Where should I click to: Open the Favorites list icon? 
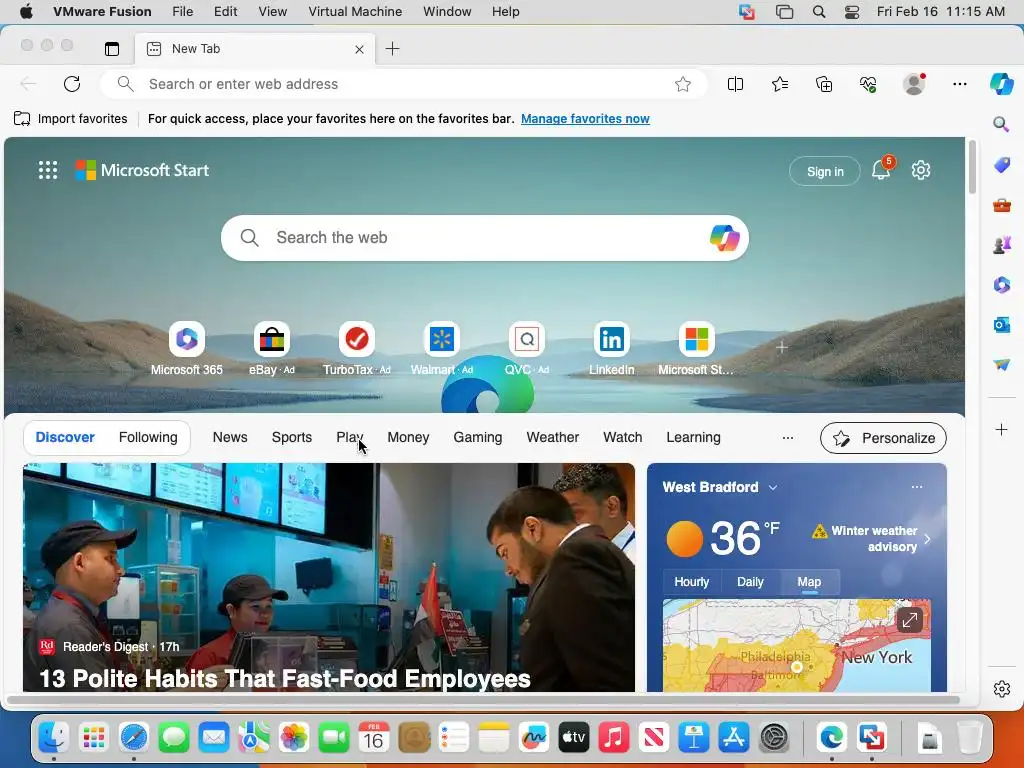pos(780,84)
